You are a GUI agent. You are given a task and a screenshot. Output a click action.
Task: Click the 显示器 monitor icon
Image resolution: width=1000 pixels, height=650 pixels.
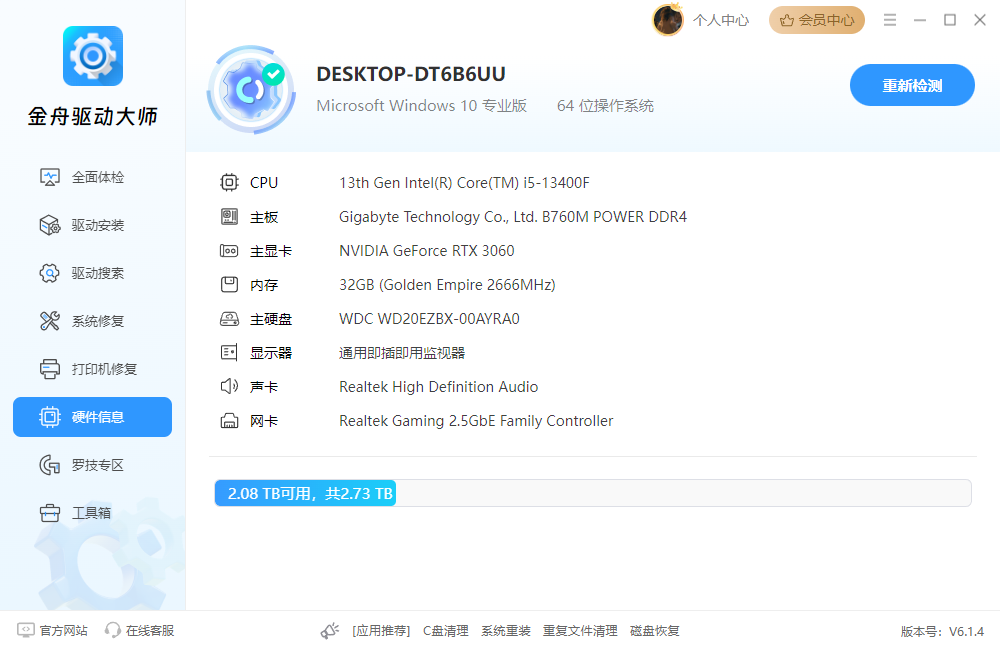tap(229, 353)
